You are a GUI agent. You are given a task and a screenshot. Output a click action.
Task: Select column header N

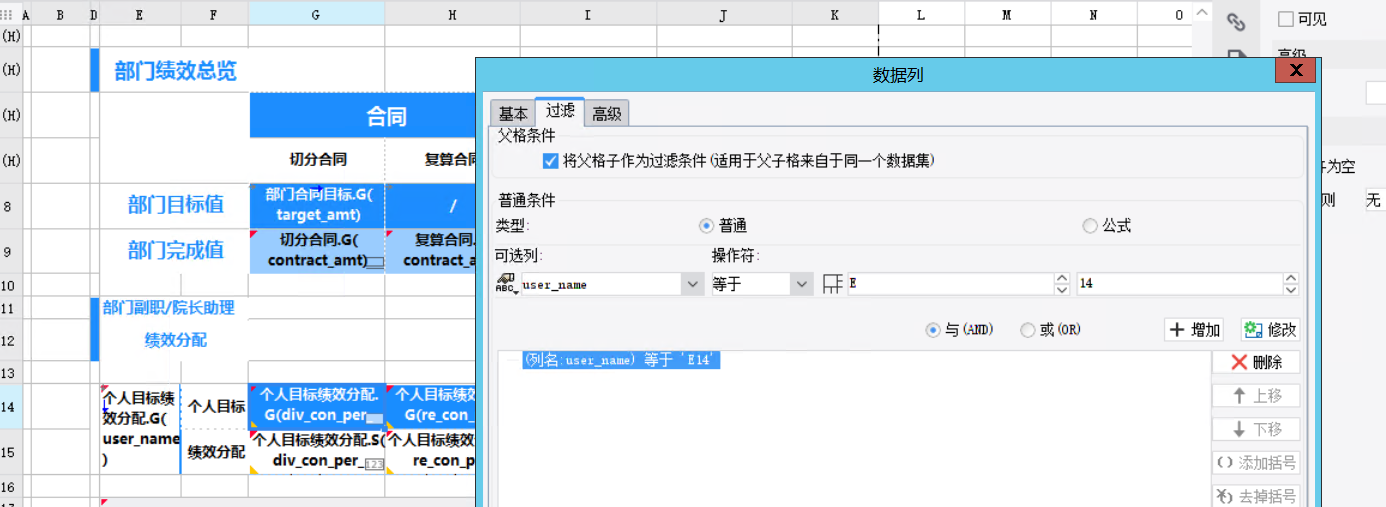1093,13
